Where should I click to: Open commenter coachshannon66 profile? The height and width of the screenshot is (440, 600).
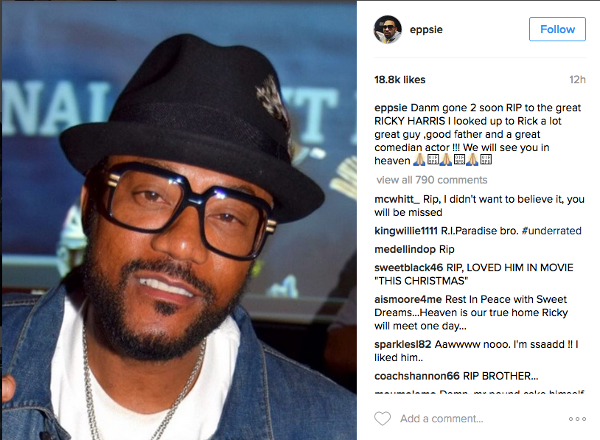(417, 376)
